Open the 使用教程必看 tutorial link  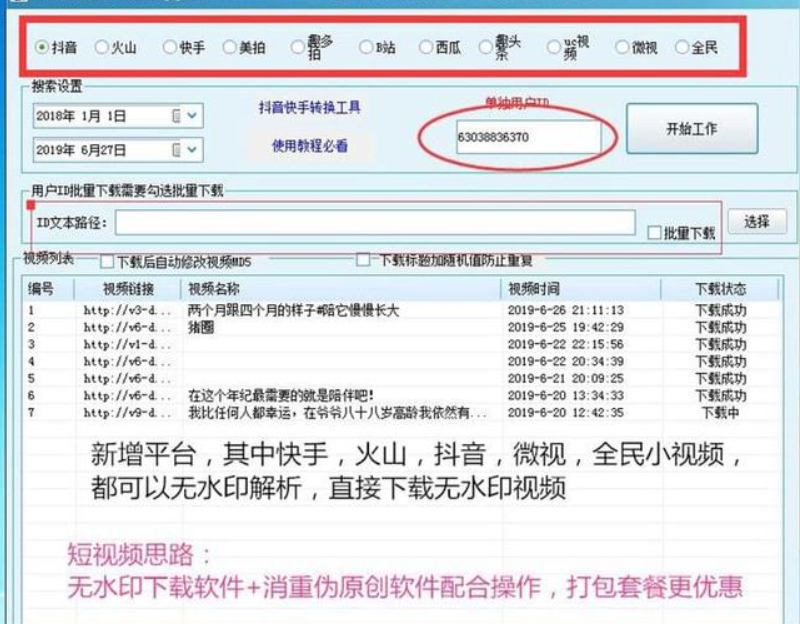point(310,146)
